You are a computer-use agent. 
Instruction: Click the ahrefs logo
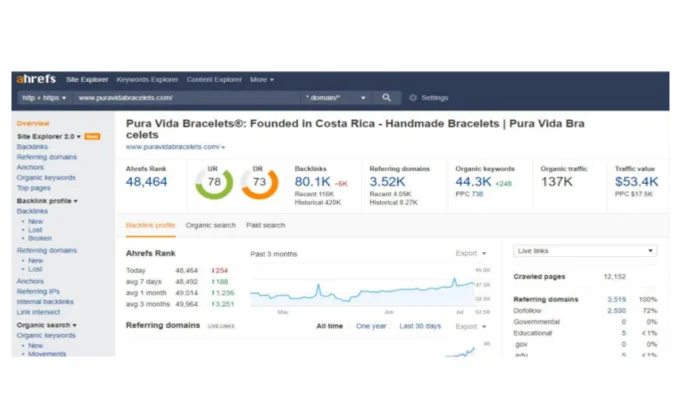tap(36, 79)
